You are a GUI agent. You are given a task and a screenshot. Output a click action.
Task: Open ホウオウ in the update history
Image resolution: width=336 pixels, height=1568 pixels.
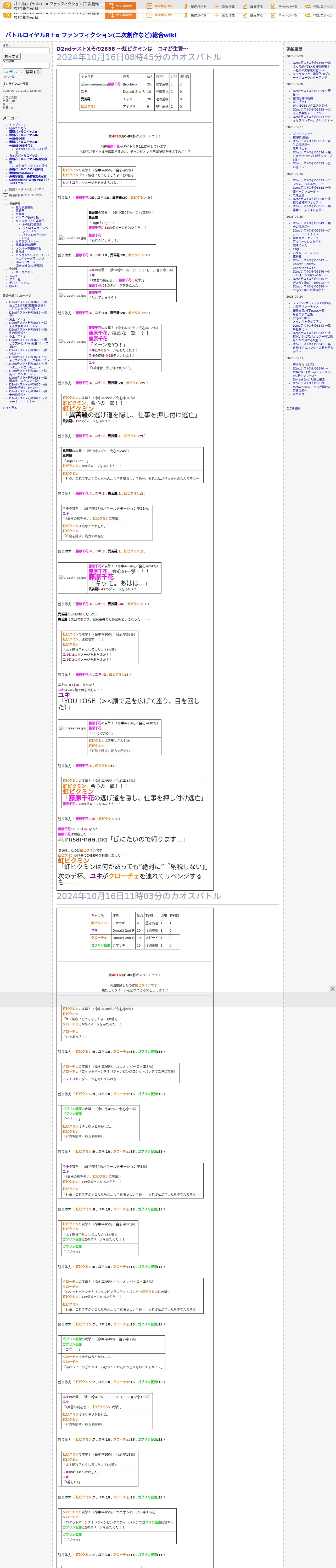coord(298,394)
